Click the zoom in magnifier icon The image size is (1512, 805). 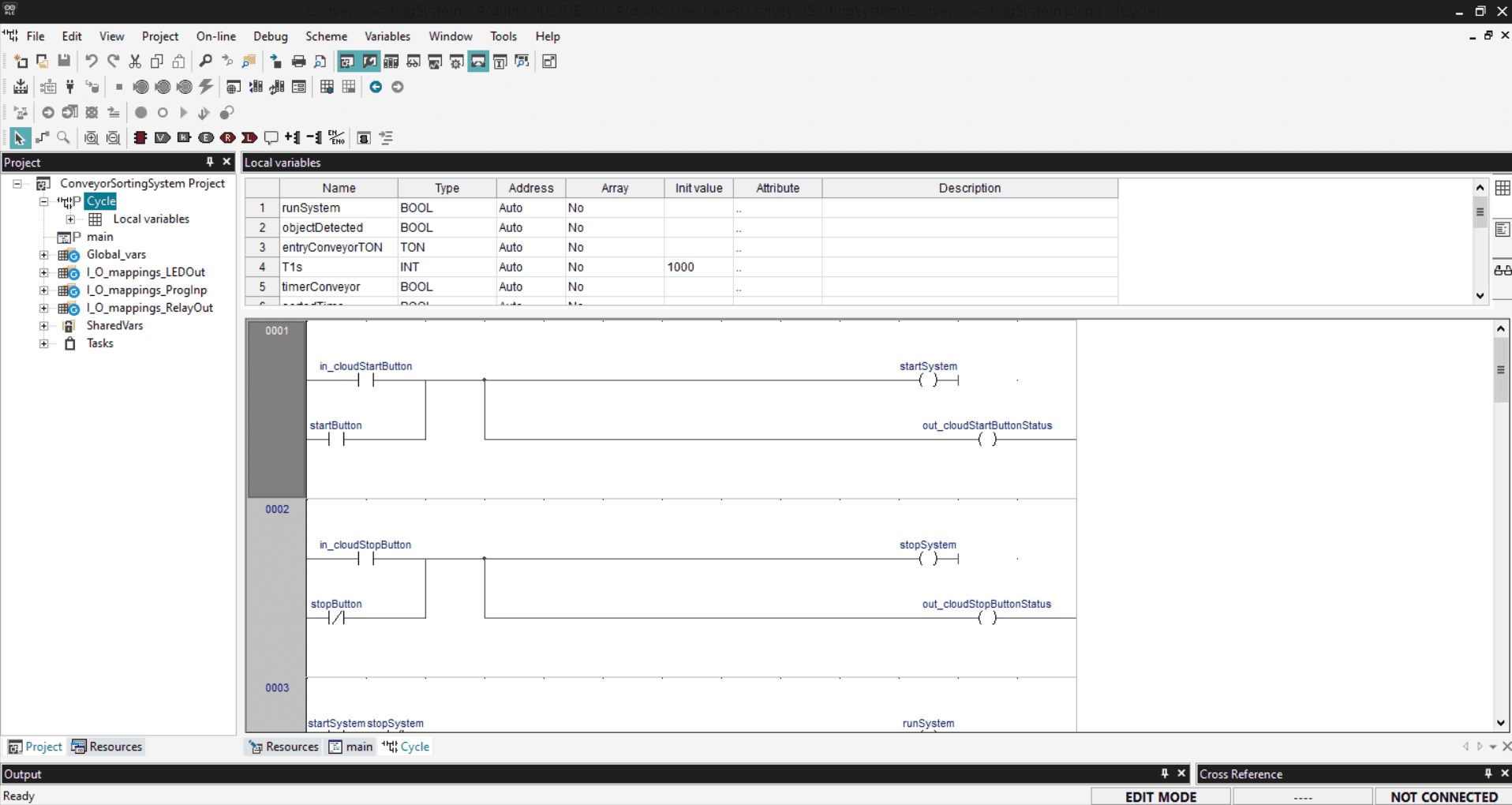92,138
